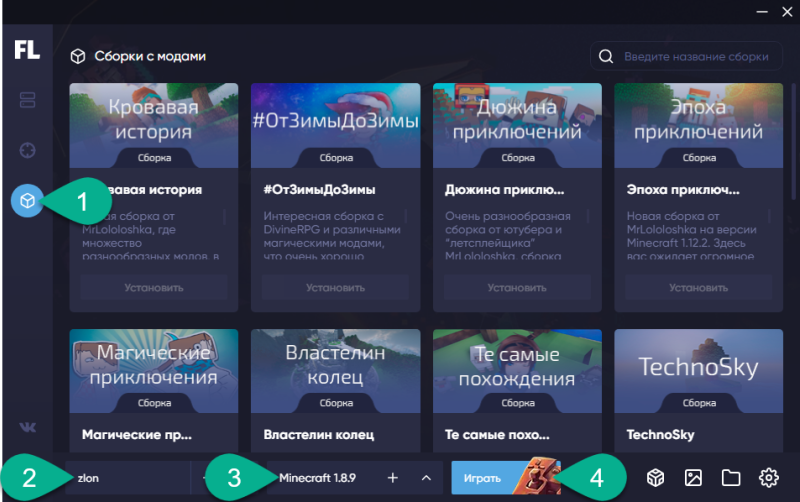
Task: Expand the Minecraft version list chevron
Action: (426, 478)
